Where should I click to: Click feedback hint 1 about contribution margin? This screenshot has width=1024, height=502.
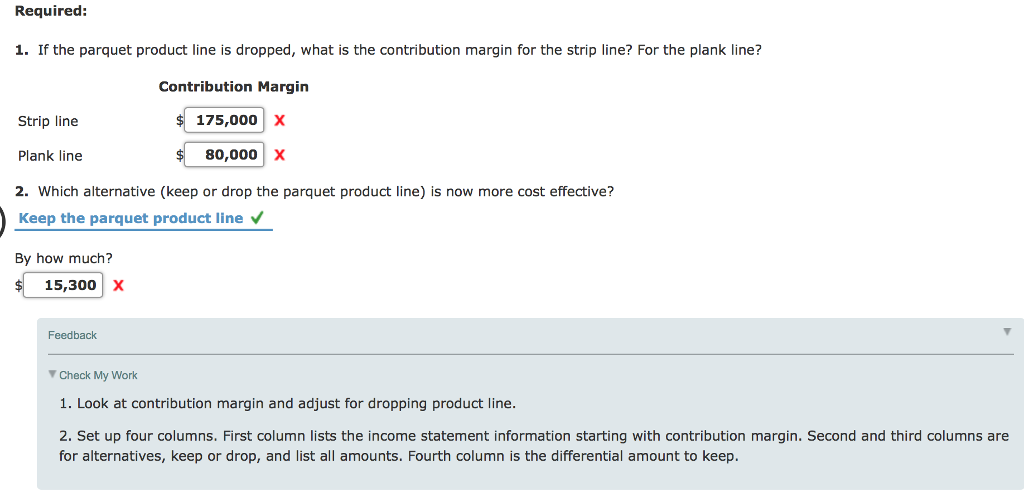click(287, 403)
